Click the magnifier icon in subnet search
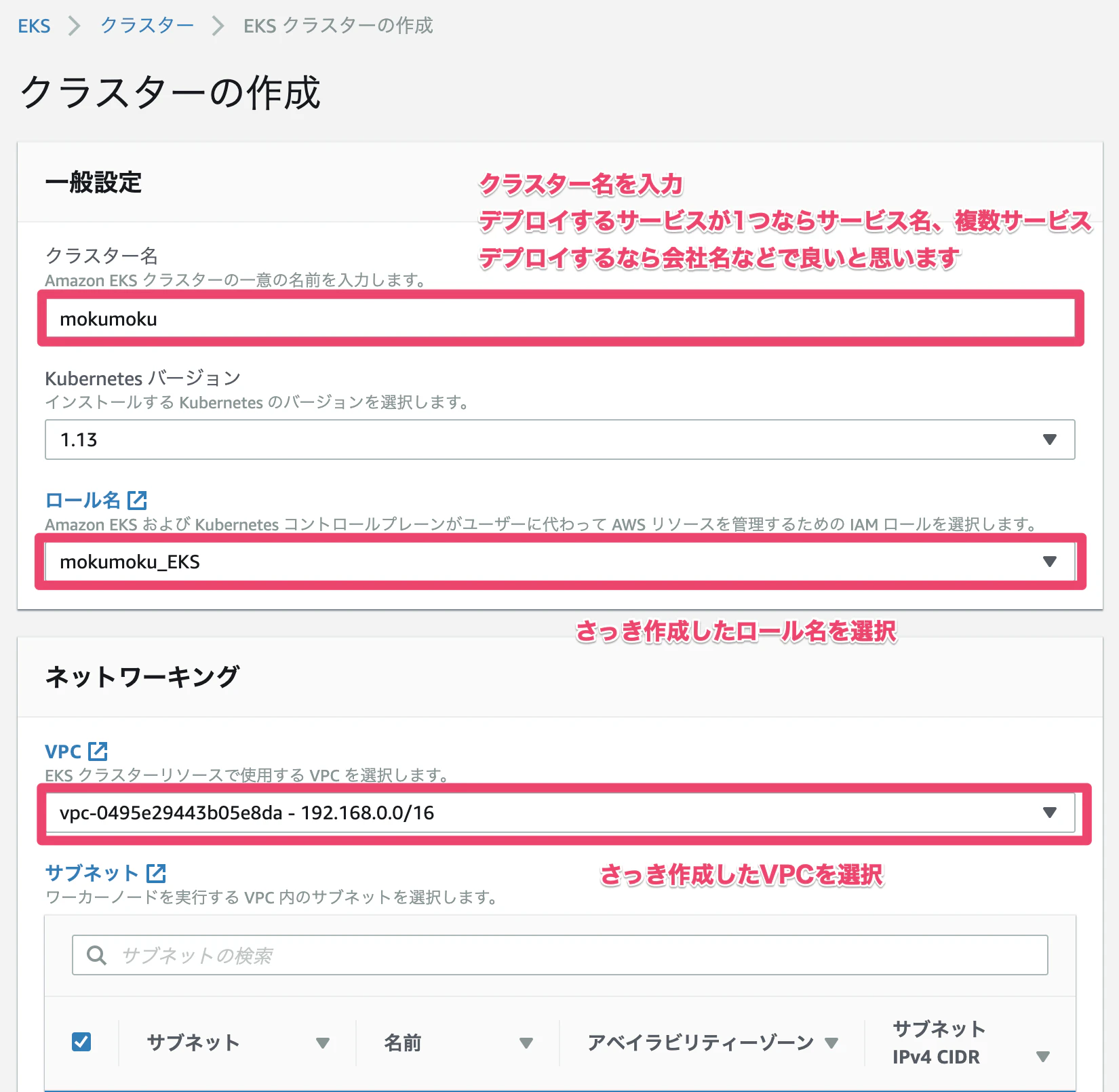Image resolution: width=1119 pixels, height=1092 pixels. point(97,955)
